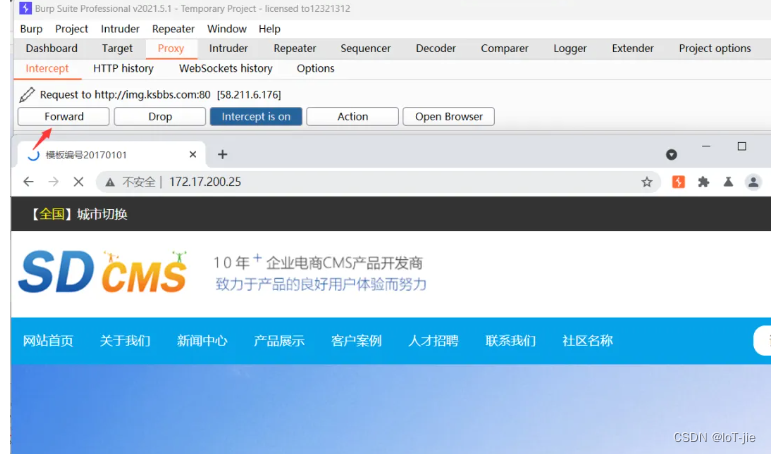Open the WebSockets history sub-tab

click(x=226, y=68)
